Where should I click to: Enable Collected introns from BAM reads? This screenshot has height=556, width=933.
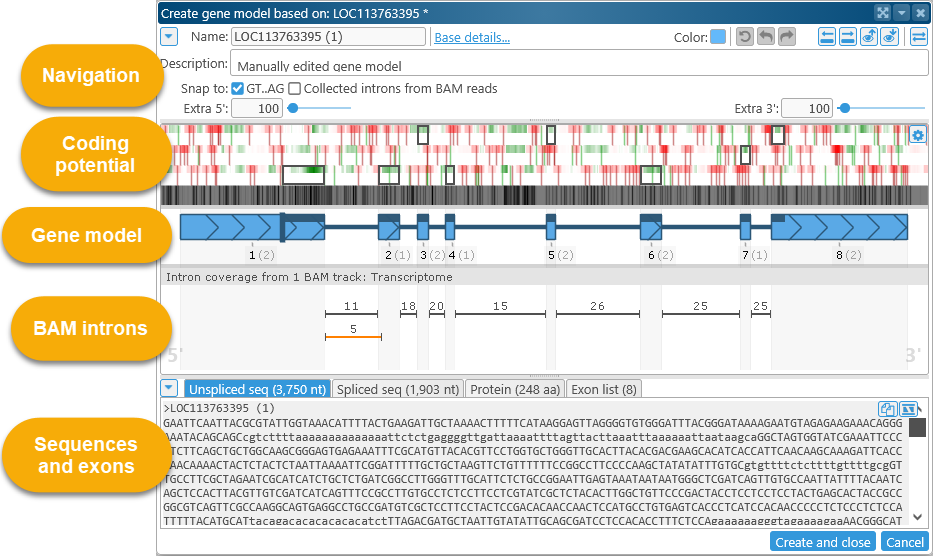pyautogui.click(x=295, y=89)
